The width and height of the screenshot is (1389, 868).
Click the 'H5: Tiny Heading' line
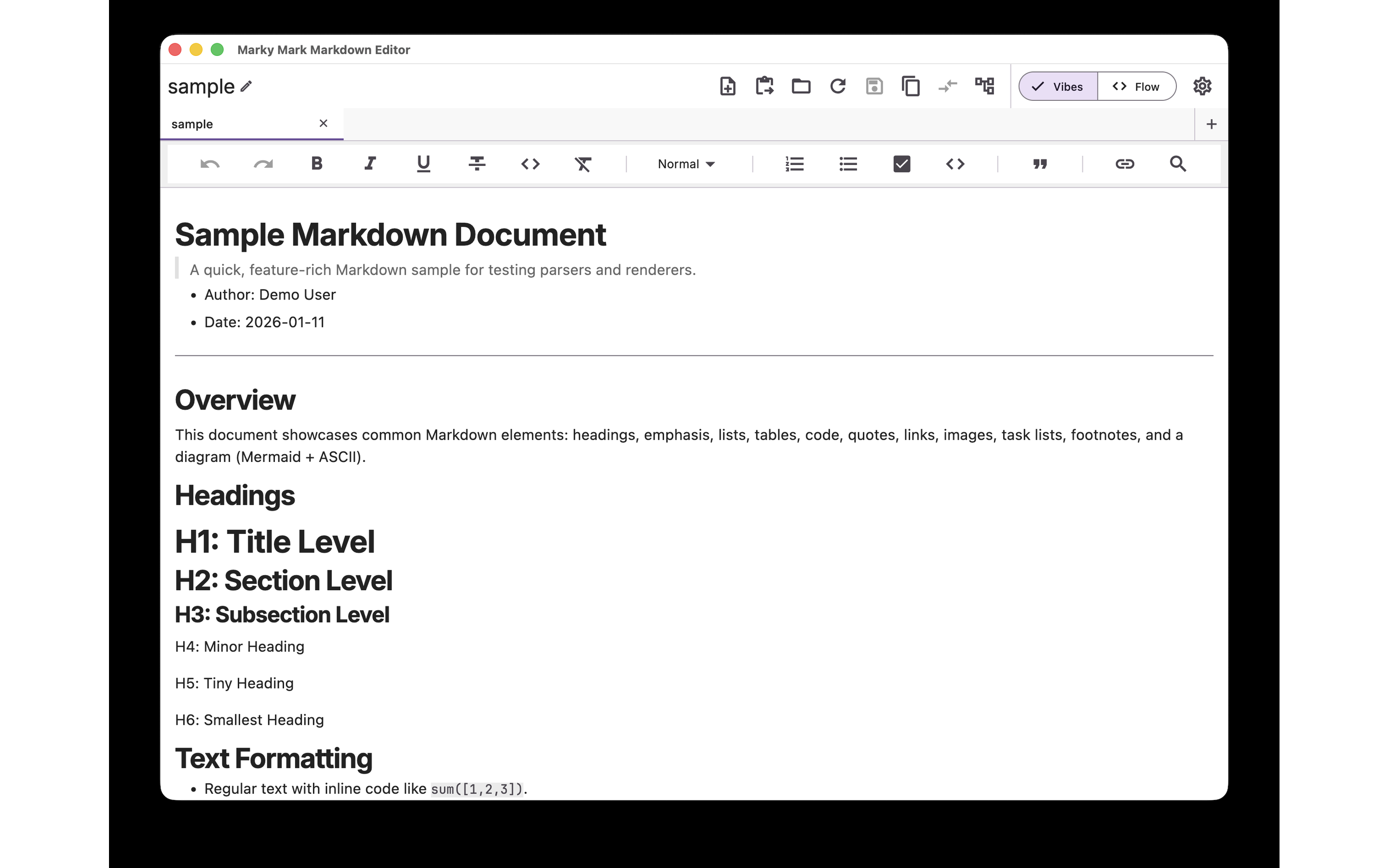point(234,683)
